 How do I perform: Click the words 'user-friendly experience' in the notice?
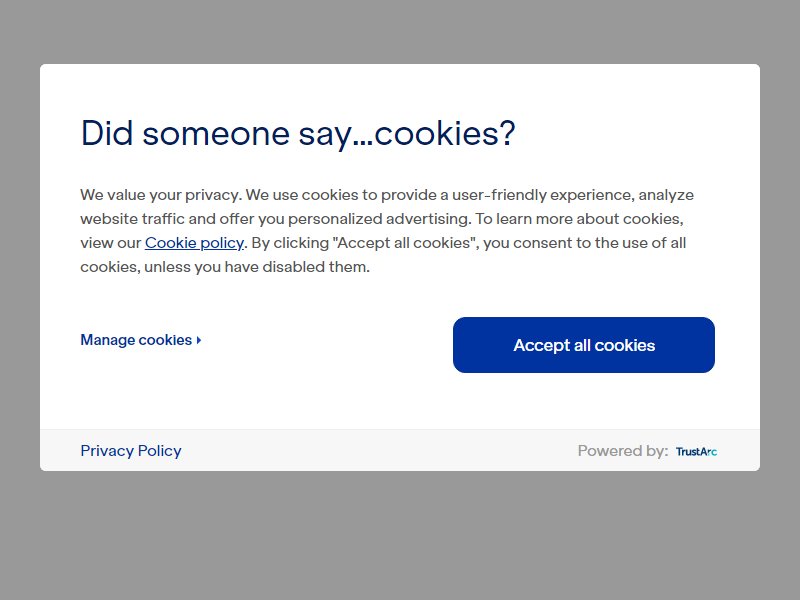[x=543, y=195]
